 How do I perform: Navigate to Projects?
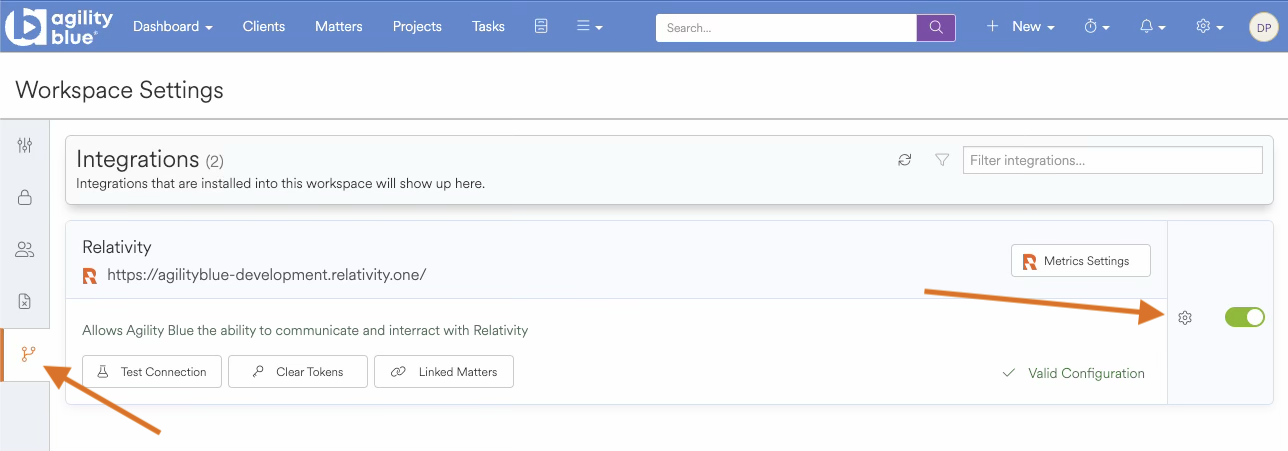click(417, 27)
